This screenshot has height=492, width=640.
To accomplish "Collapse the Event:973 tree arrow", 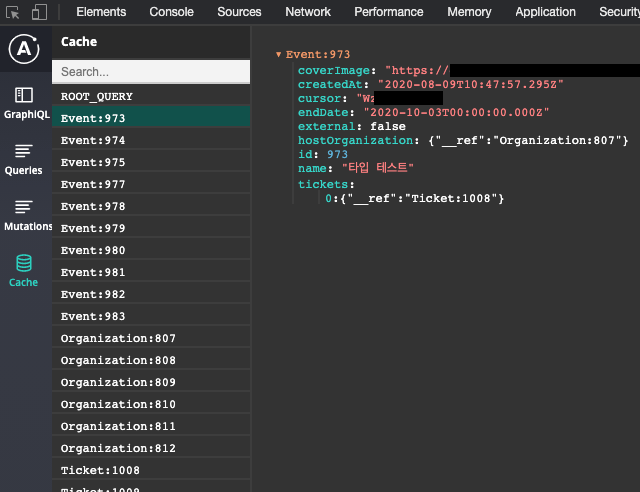I will [278, 54].
